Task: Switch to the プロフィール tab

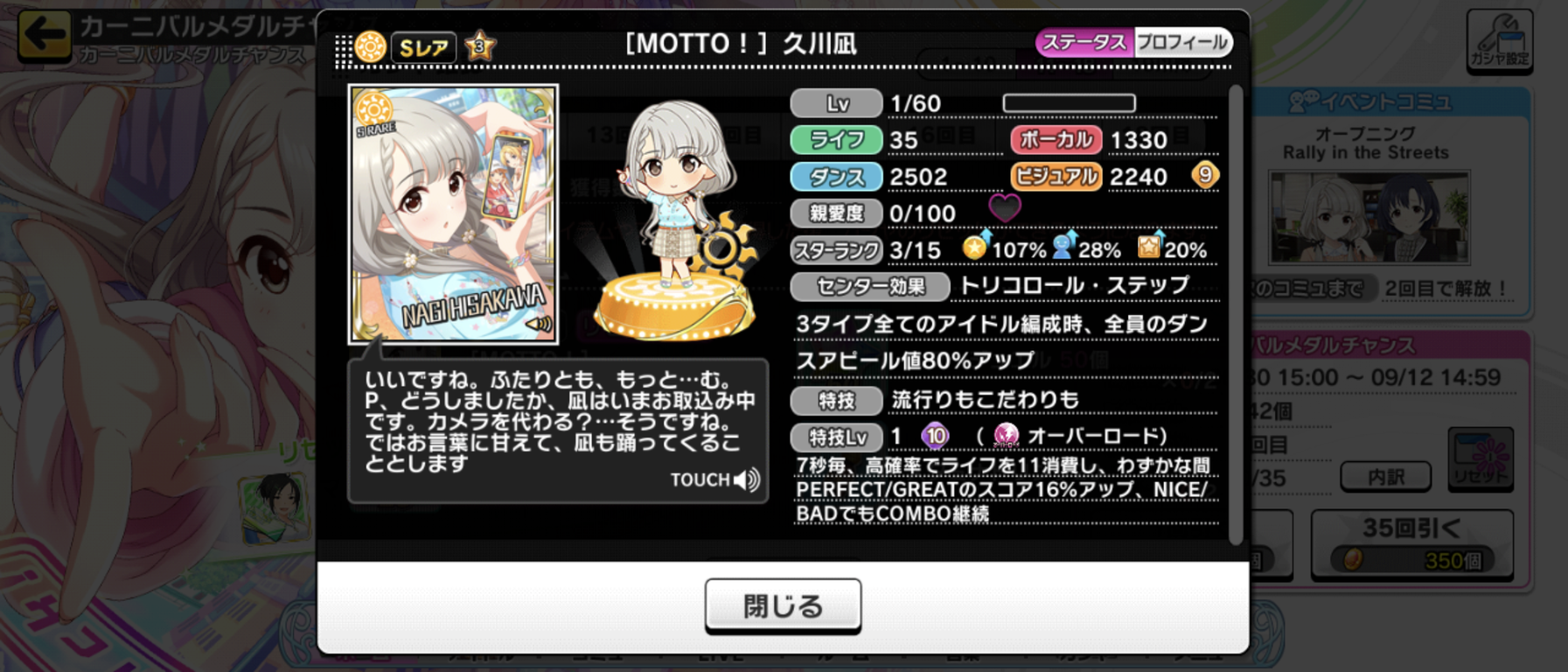Action: 1182,43
